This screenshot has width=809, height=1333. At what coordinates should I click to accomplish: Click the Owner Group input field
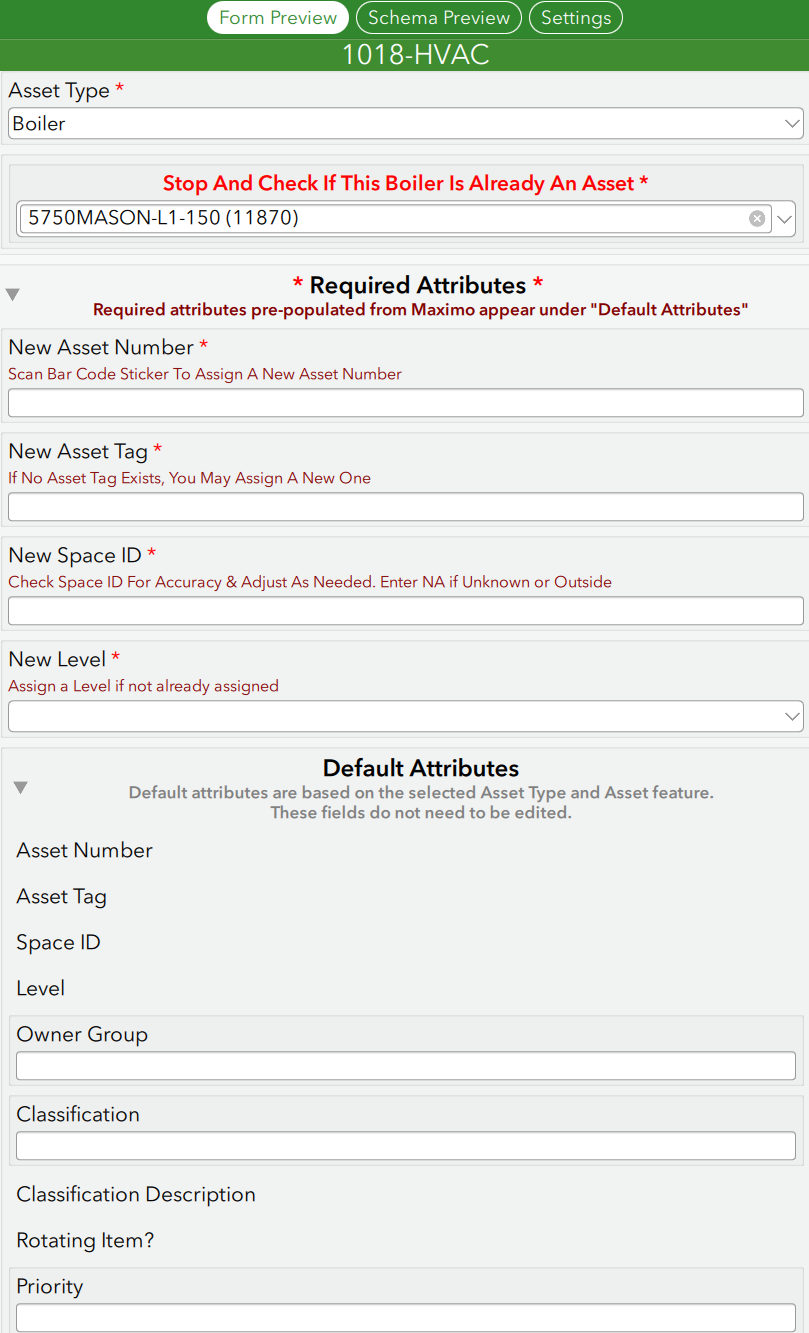point(405,1066)
